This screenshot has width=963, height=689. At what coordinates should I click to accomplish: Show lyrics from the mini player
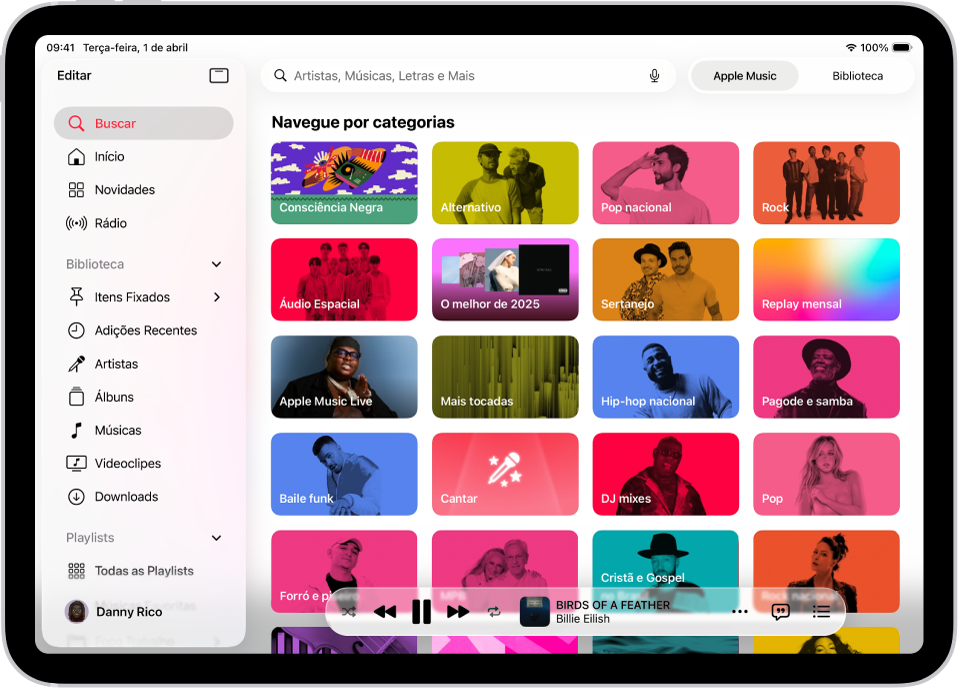coord(781,612)
